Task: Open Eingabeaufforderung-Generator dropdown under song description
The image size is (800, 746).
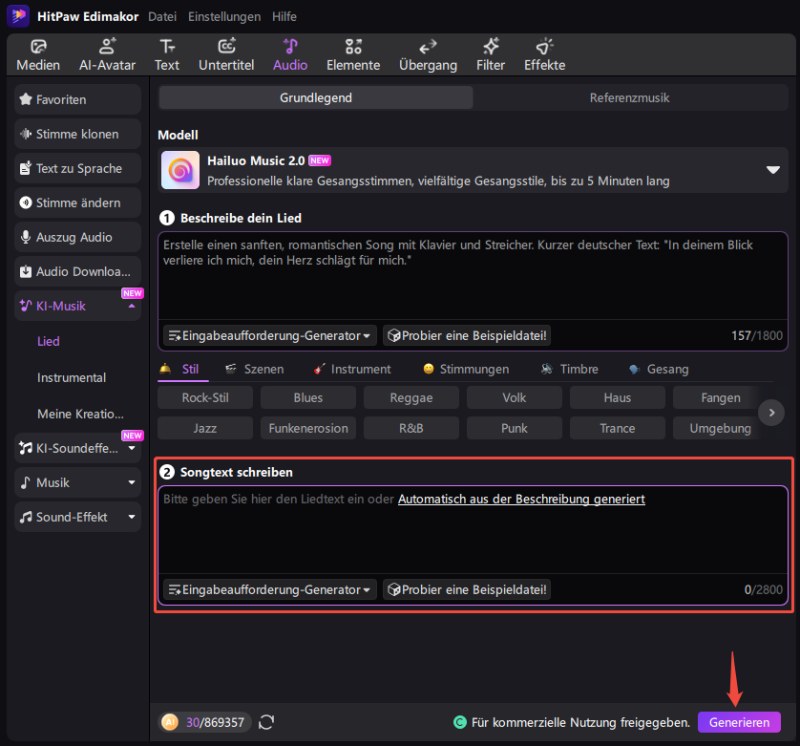Action: point(270,336)
